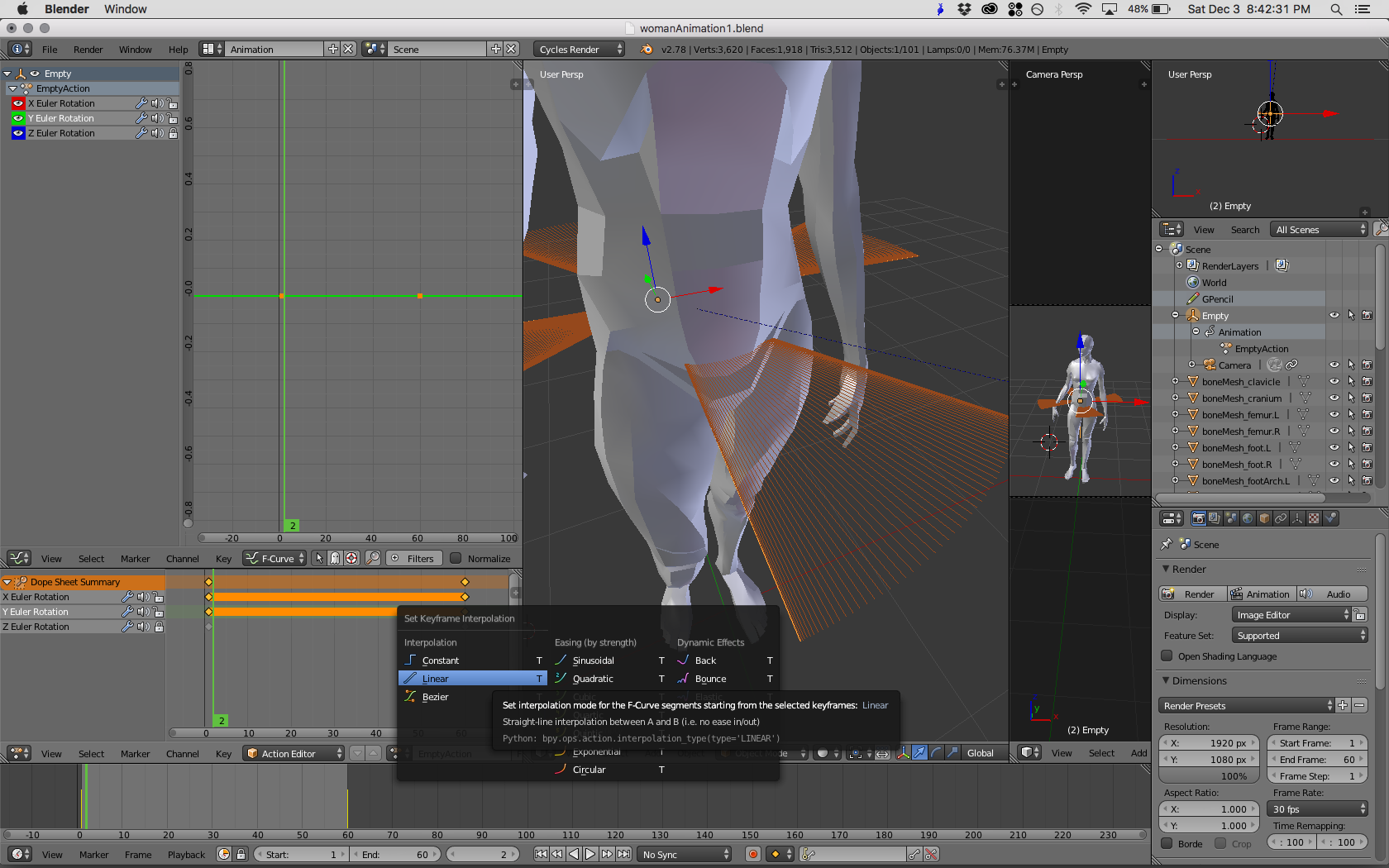The image size is (1389, 868).
Task: Open Object properties tab cube icon
Action: pos(1264,518)
